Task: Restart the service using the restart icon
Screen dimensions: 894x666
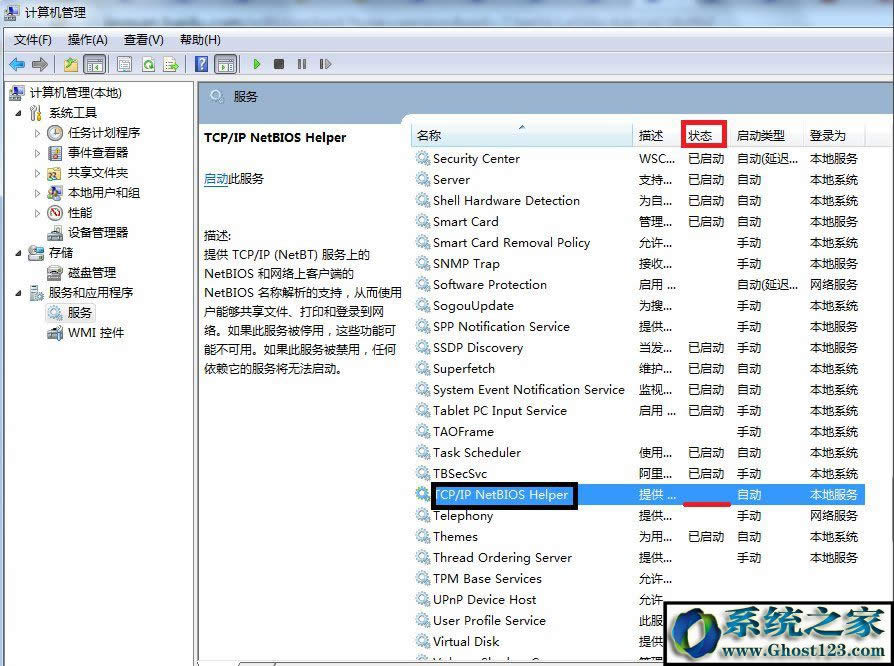Action: (x=326, y=63)
